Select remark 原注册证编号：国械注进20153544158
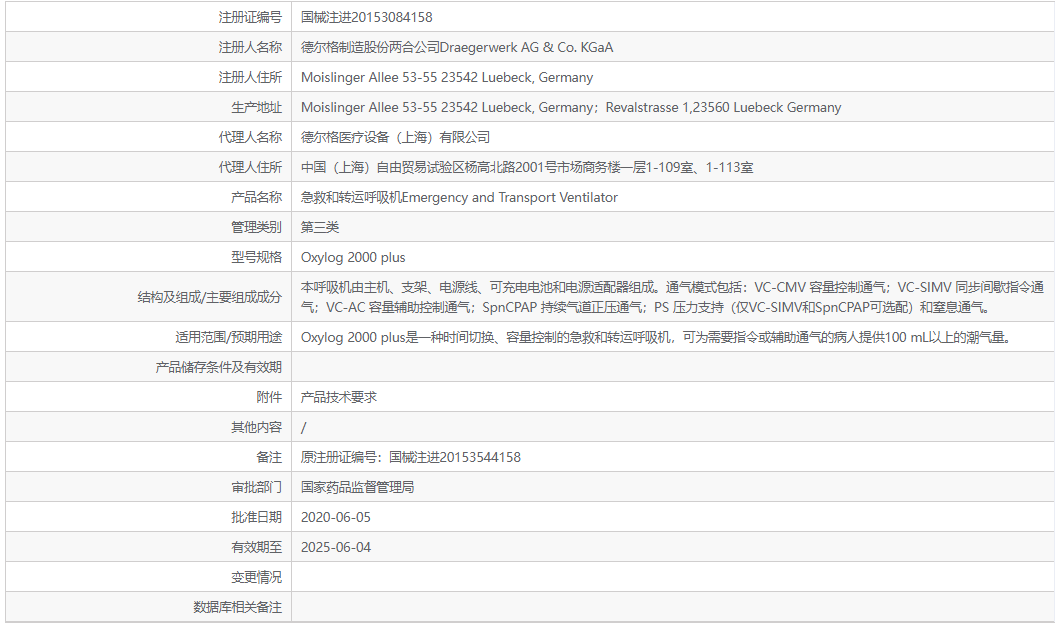This screenshot has height=625, width=1055. [410, 457]
